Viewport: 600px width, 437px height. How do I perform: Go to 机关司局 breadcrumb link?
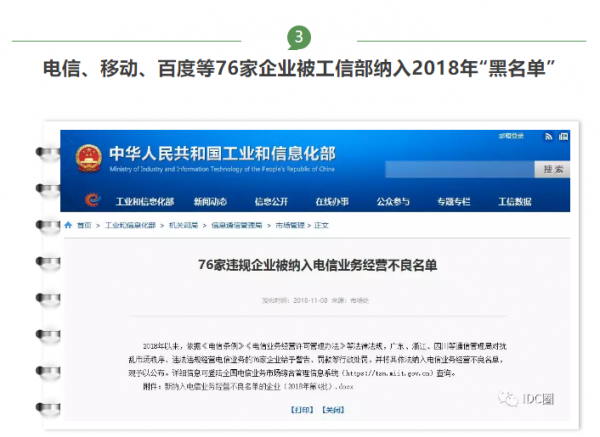point(183,225)
